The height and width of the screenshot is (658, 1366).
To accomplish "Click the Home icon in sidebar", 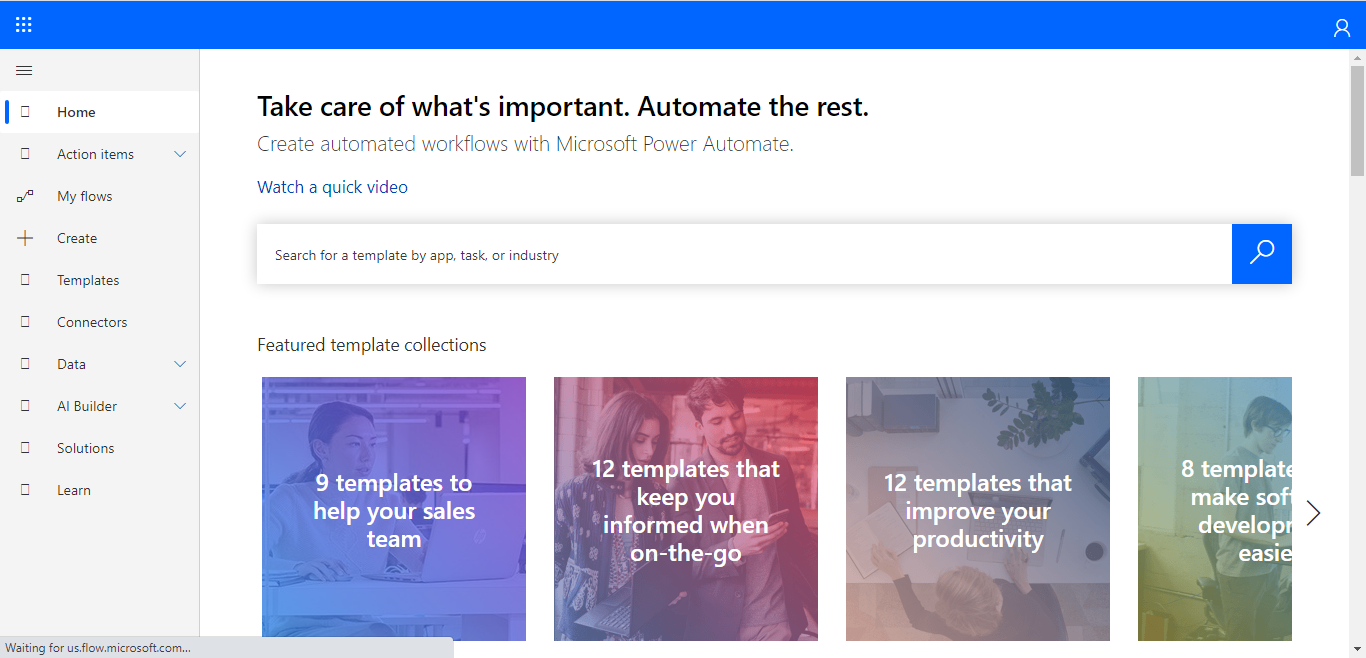I will [x=25, y=112].
